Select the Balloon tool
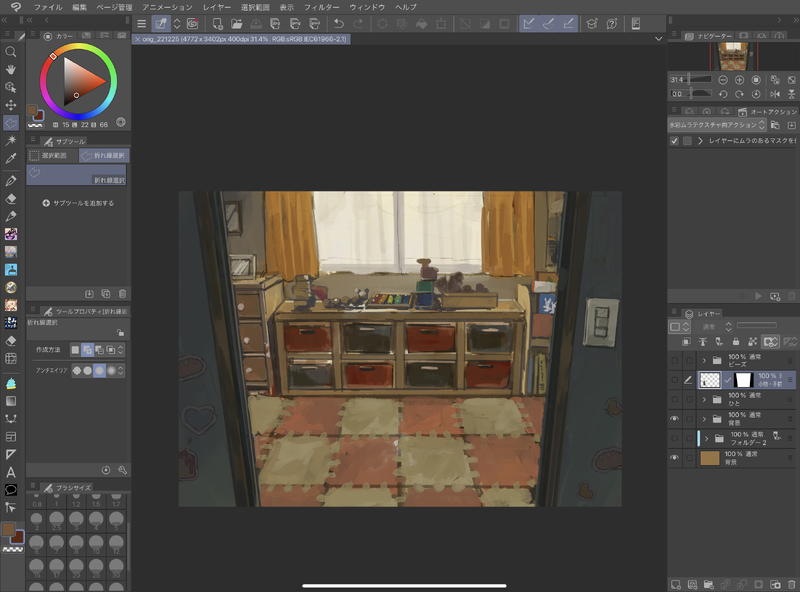This screenshot has height=592, width=800. 10,490
